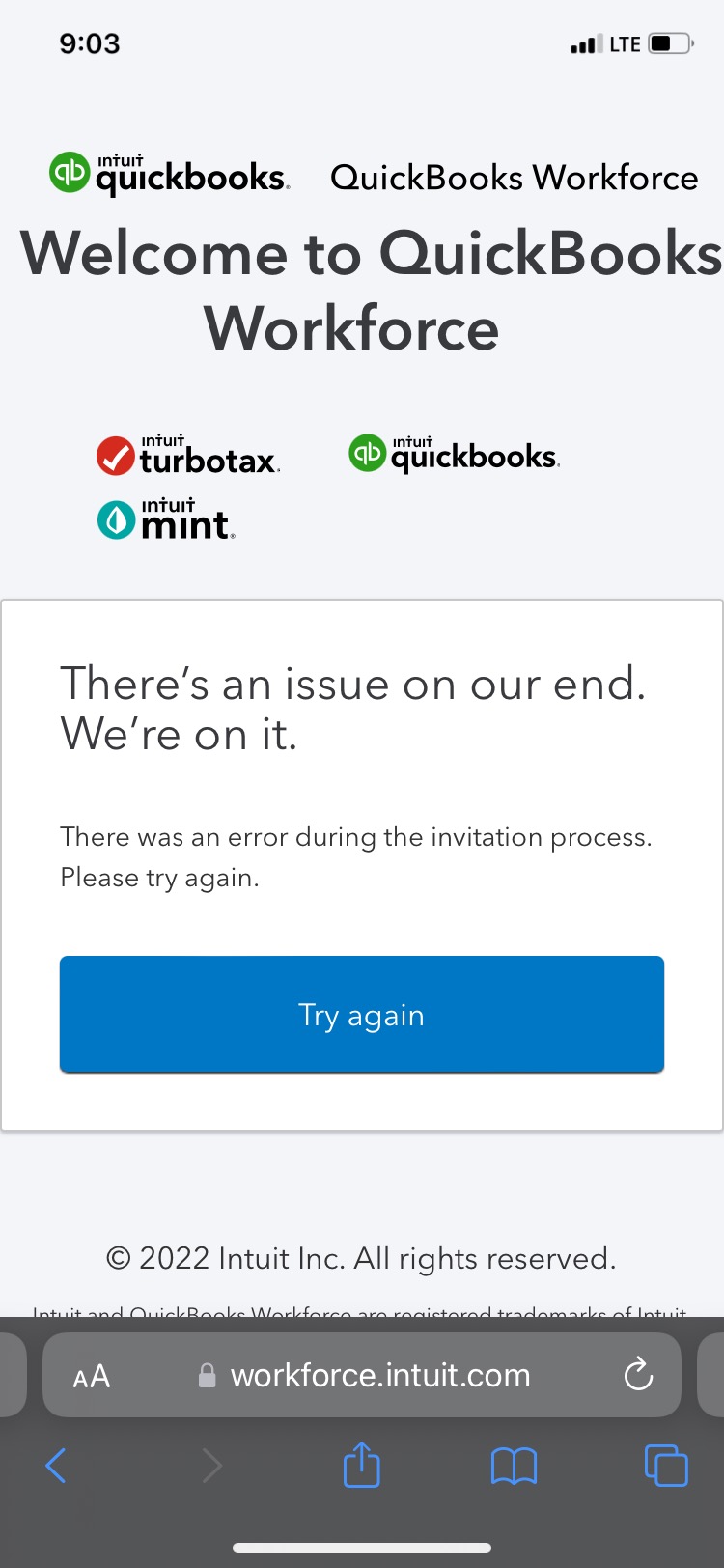Select the Intuit Mint logo

(x=164, y=519)
